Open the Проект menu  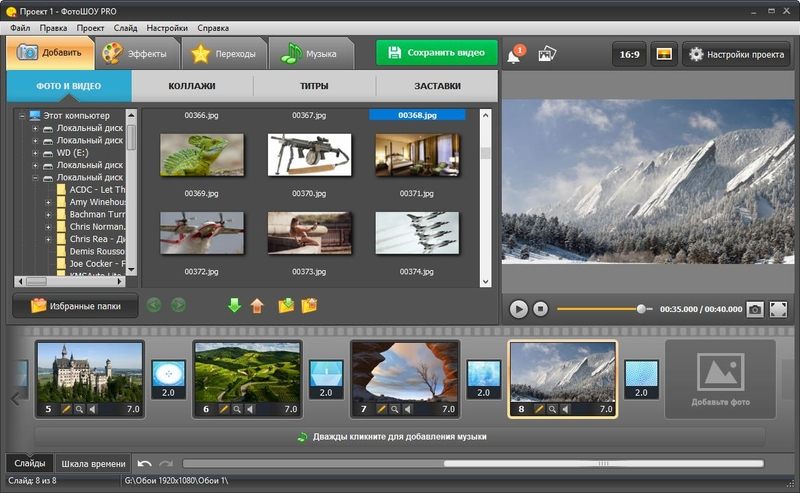pyautogui.click(x=90, y=28)
